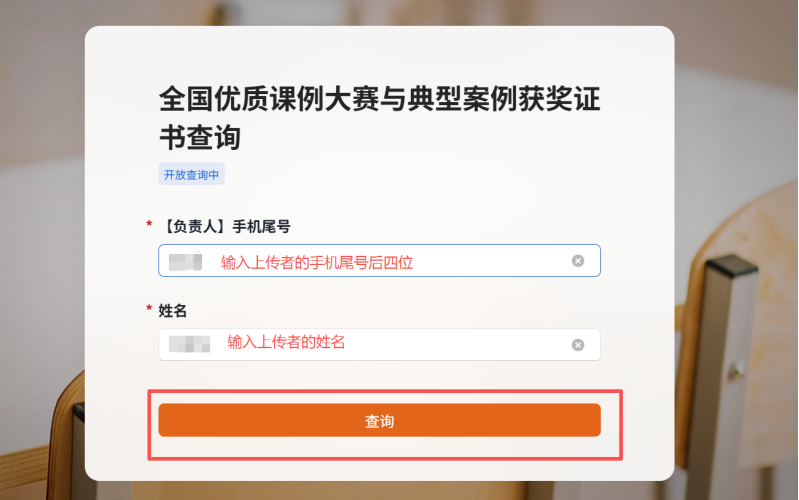Click red hint 输入上传者的手机尾号后四位

tap(316, 262)
